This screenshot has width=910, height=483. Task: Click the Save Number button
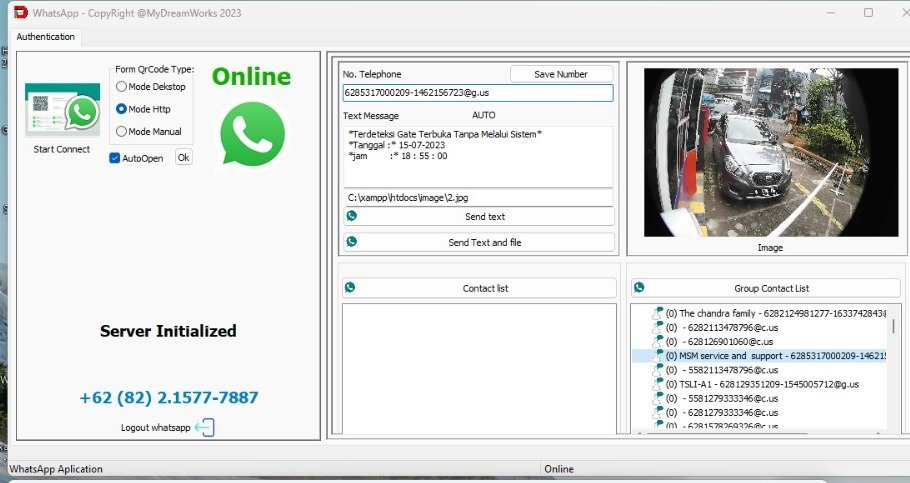[561, 74]
